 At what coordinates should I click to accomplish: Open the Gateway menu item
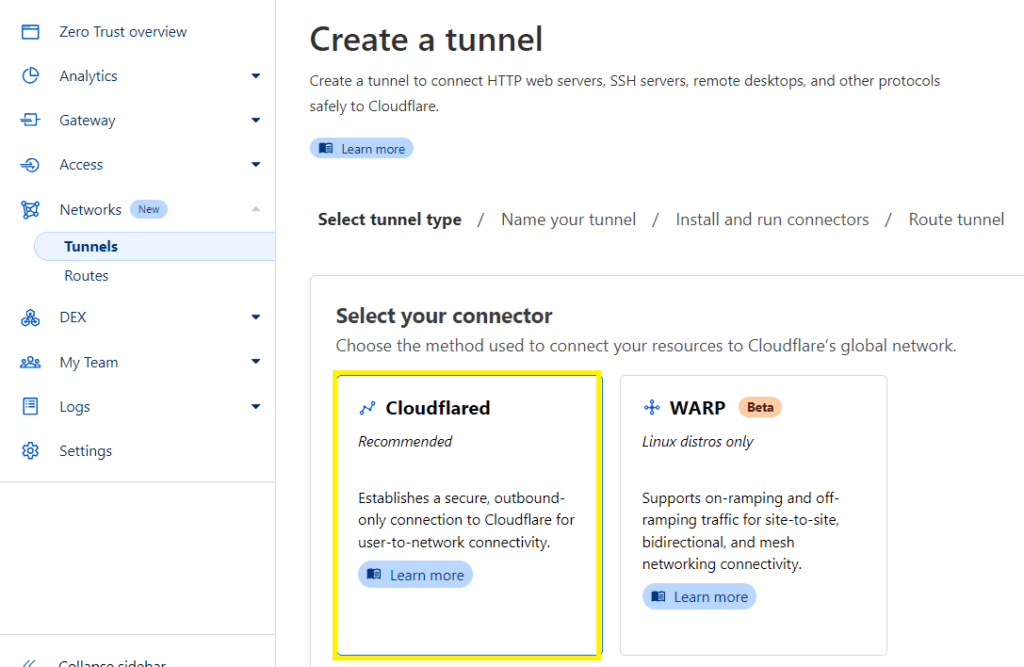point(87,120)
